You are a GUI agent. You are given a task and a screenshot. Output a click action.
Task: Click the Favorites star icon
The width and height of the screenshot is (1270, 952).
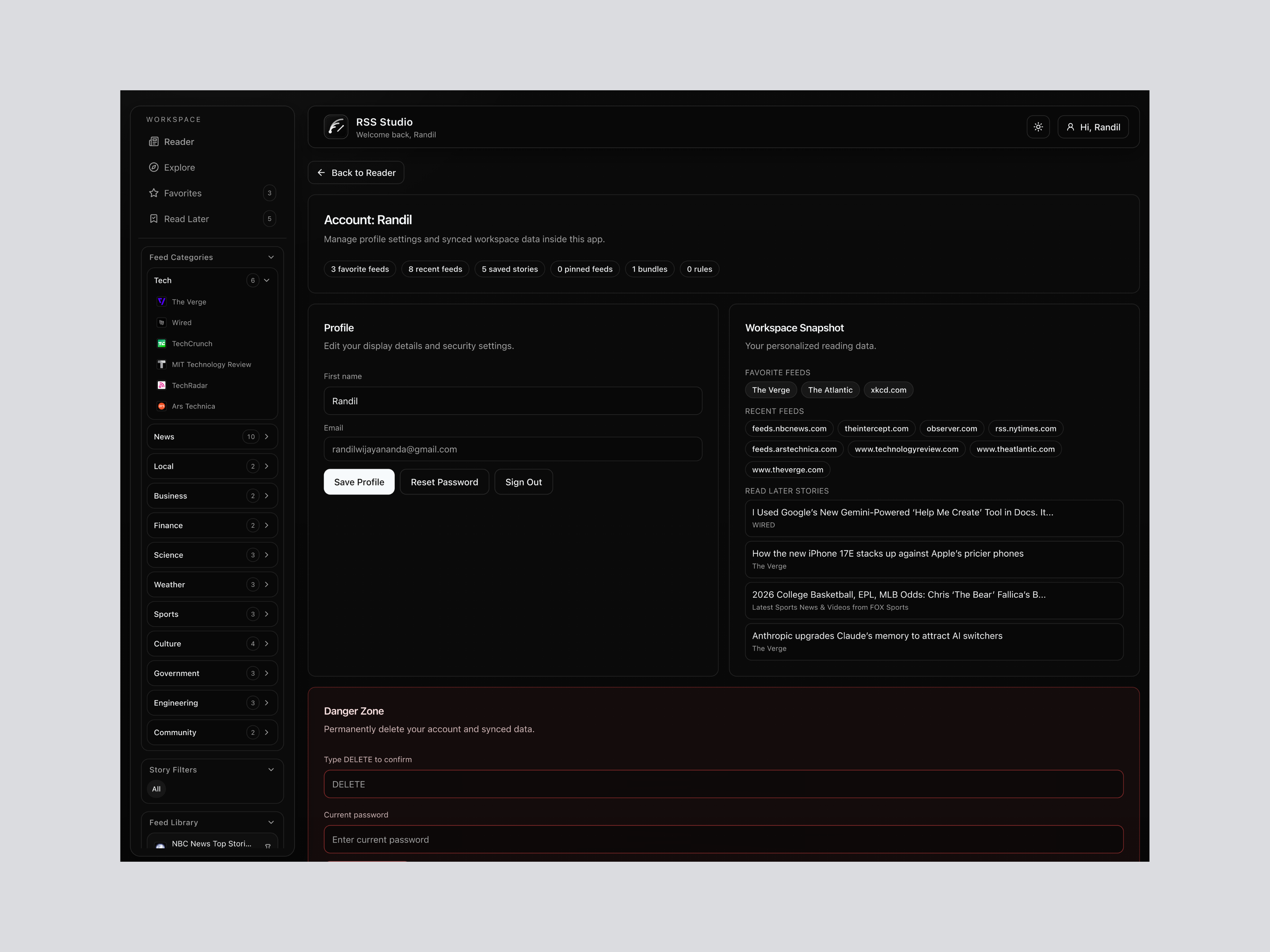(x=154, y=193)
